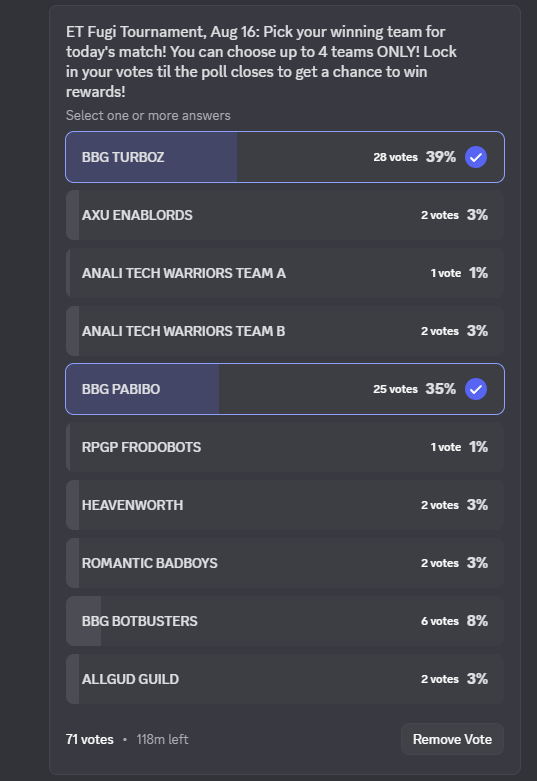This screenshot has width=537, height=781.
Task: Pick the HEAVENWORTH poll option
Action: coord(285,505)
